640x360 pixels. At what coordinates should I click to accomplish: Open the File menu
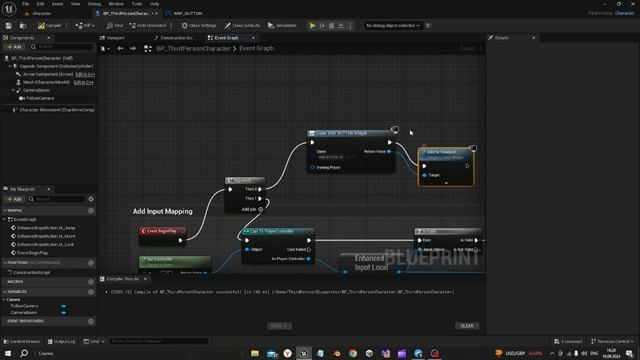click(25, 4)
